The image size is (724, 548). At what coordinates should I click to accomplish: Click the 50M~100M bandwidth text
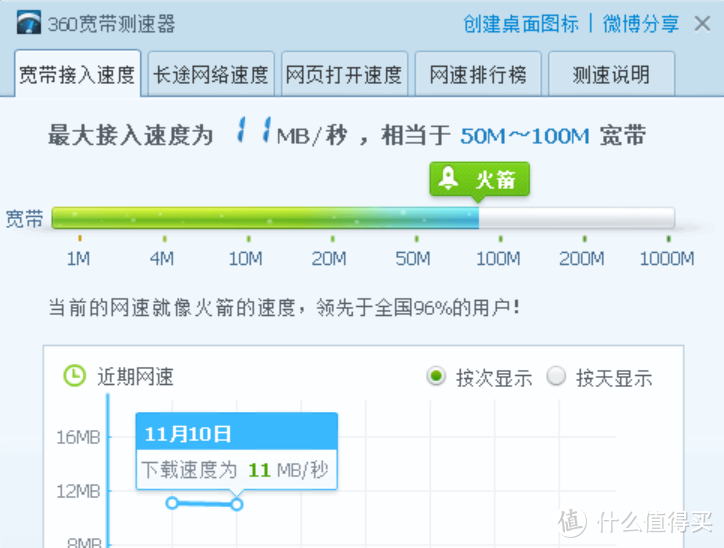[524, 136]
